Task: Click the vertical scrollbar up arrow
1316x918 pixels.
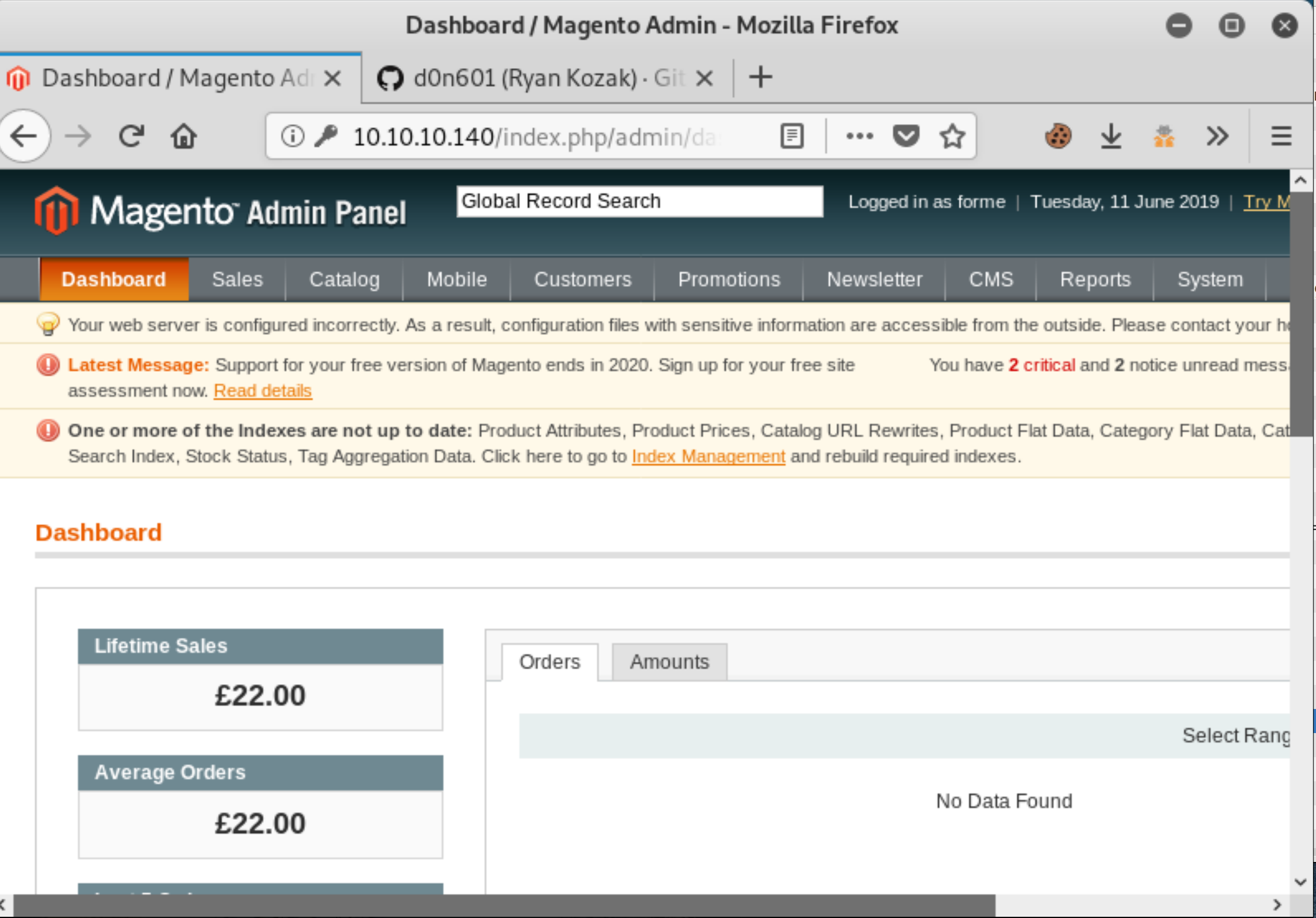Action: click(1300, 180)
